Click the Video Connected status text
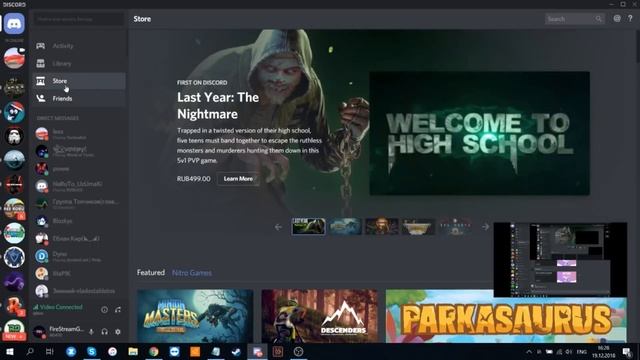 click(61, 307)
